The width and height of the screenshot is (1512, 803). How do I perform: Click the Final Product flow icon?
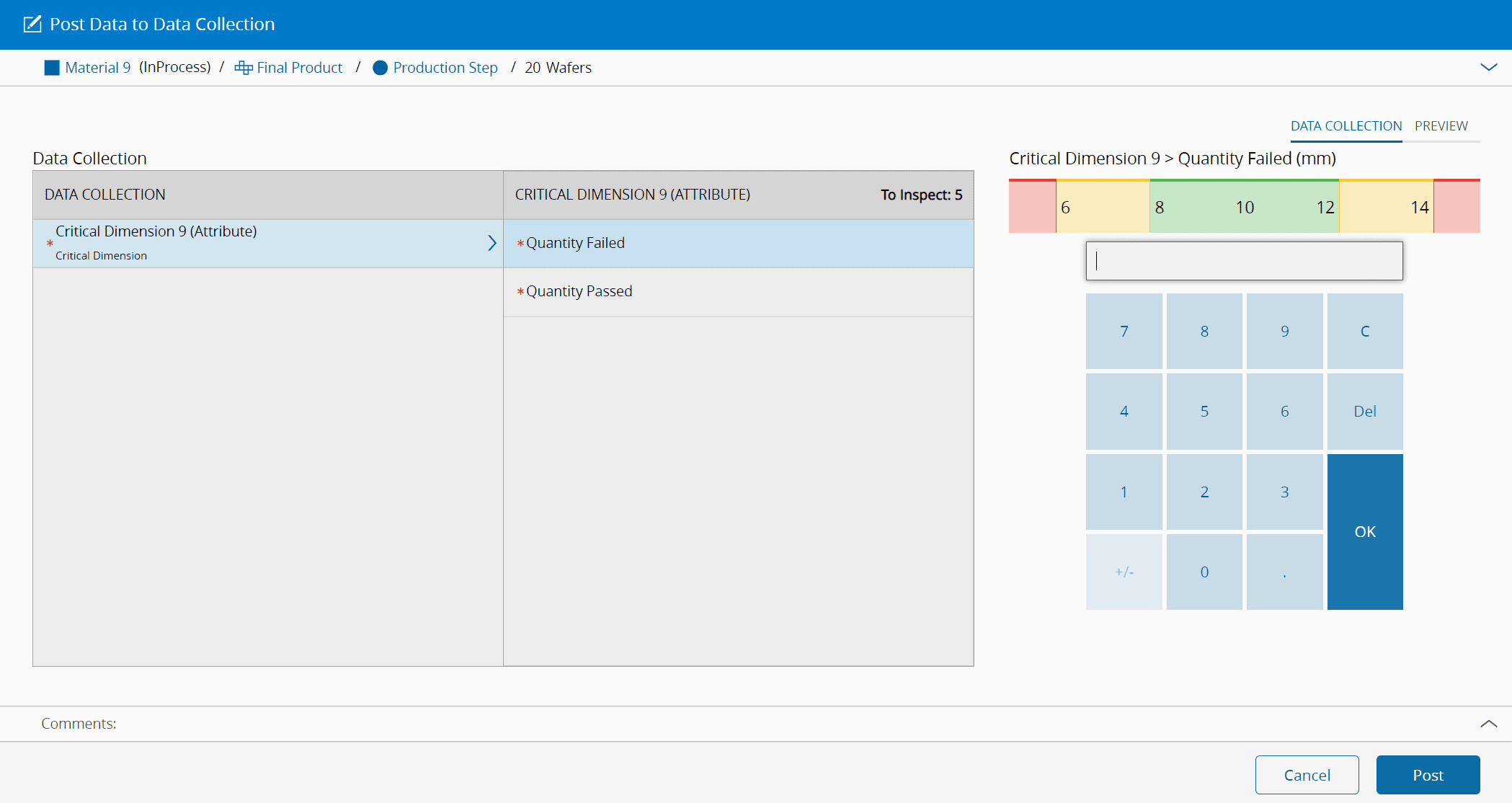[x=244, y=68]
